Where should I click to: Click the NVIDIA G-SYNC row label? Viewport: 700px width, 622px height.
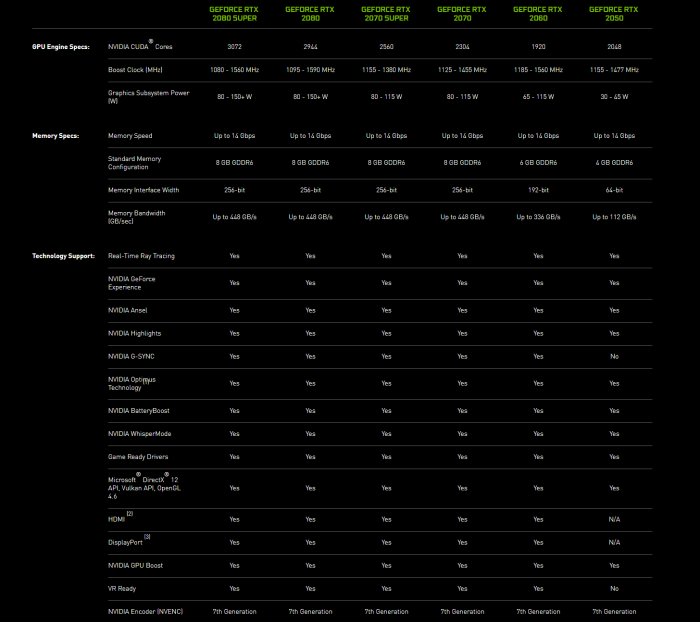point(131,356)
